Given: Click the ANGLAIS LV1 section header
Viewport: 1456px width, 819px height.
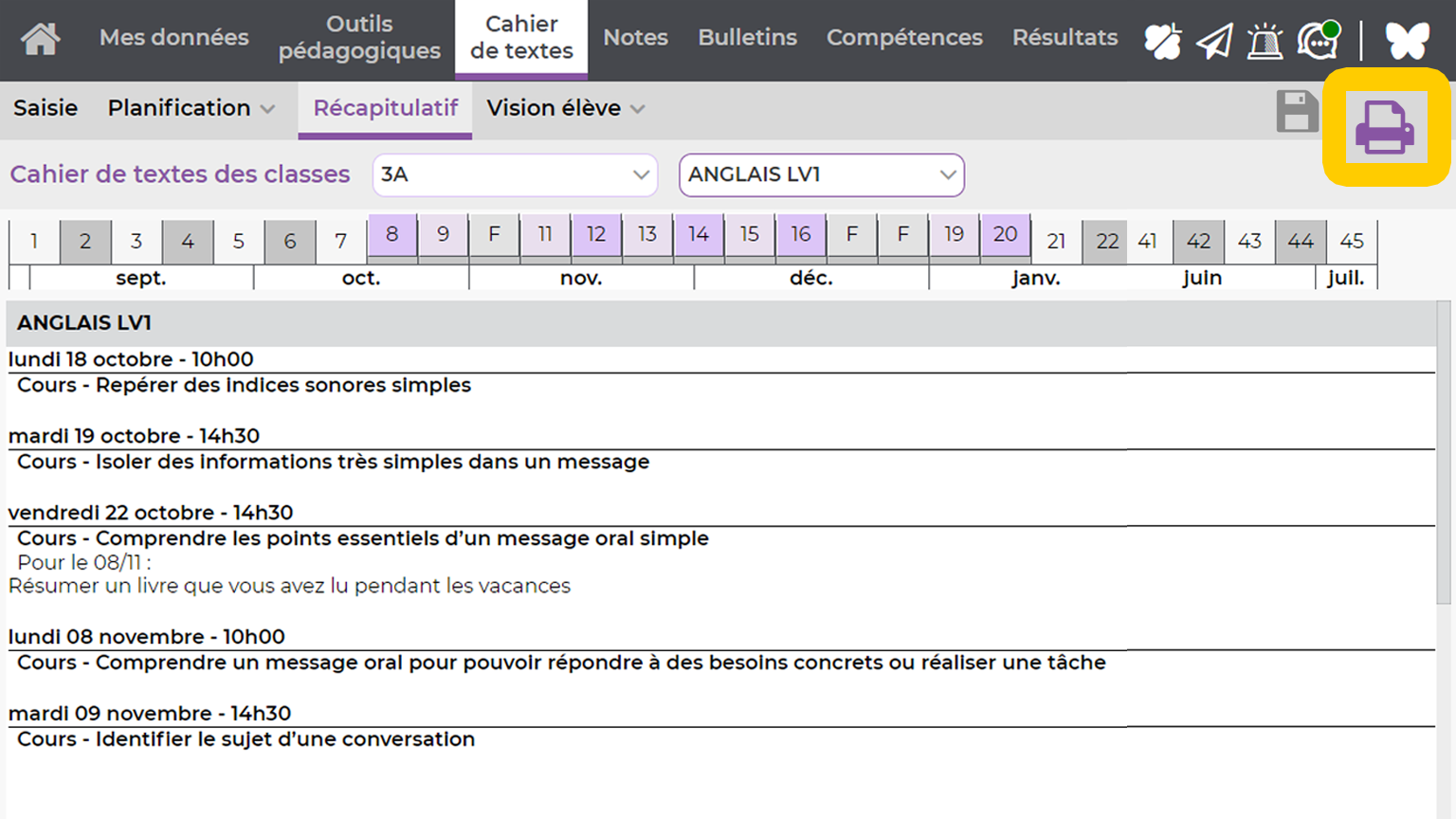Looking at the screenshot, I should 721,323.
